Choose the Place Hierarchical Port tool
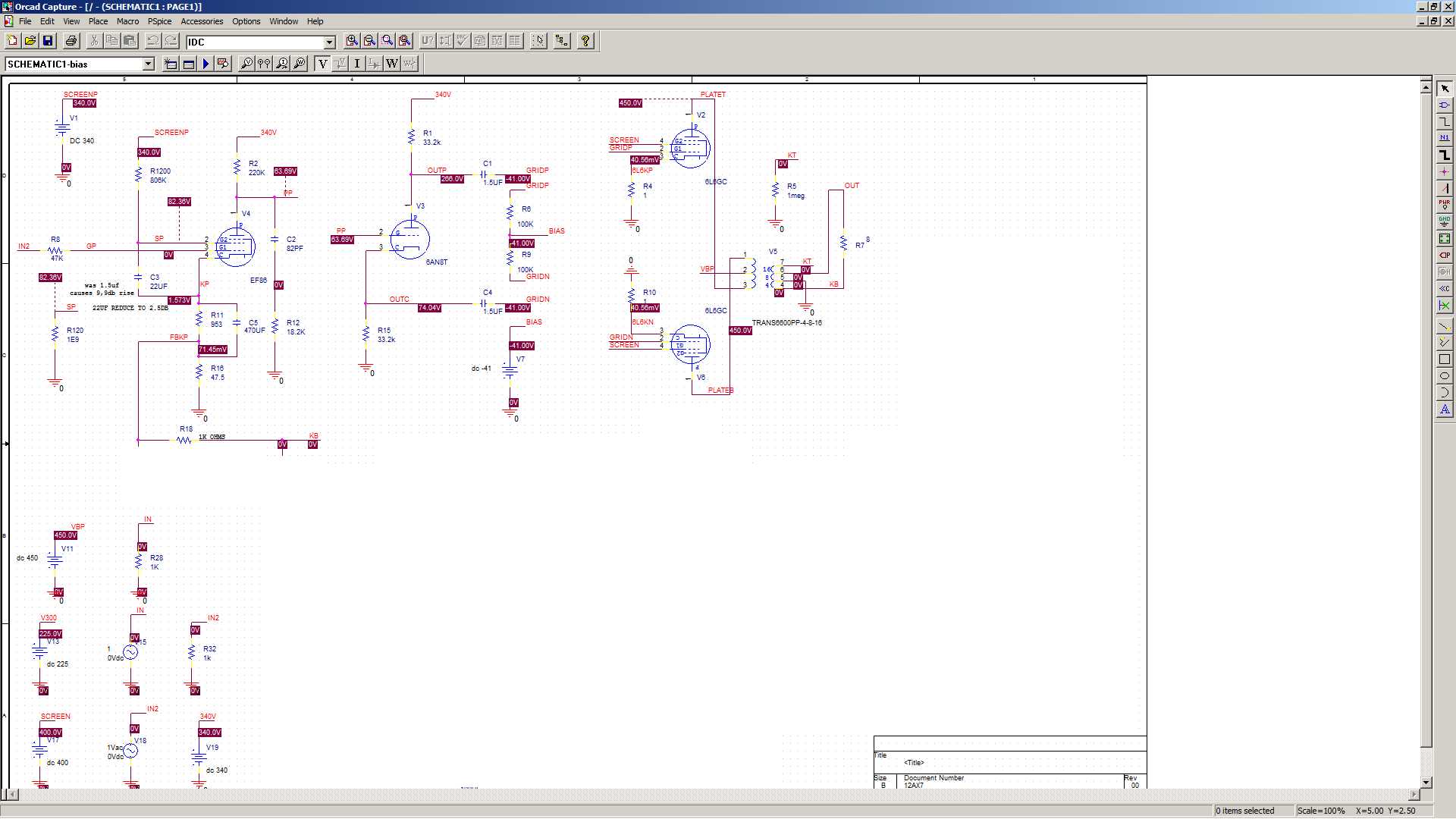The image size is (1456, 819). point(1444,255)
